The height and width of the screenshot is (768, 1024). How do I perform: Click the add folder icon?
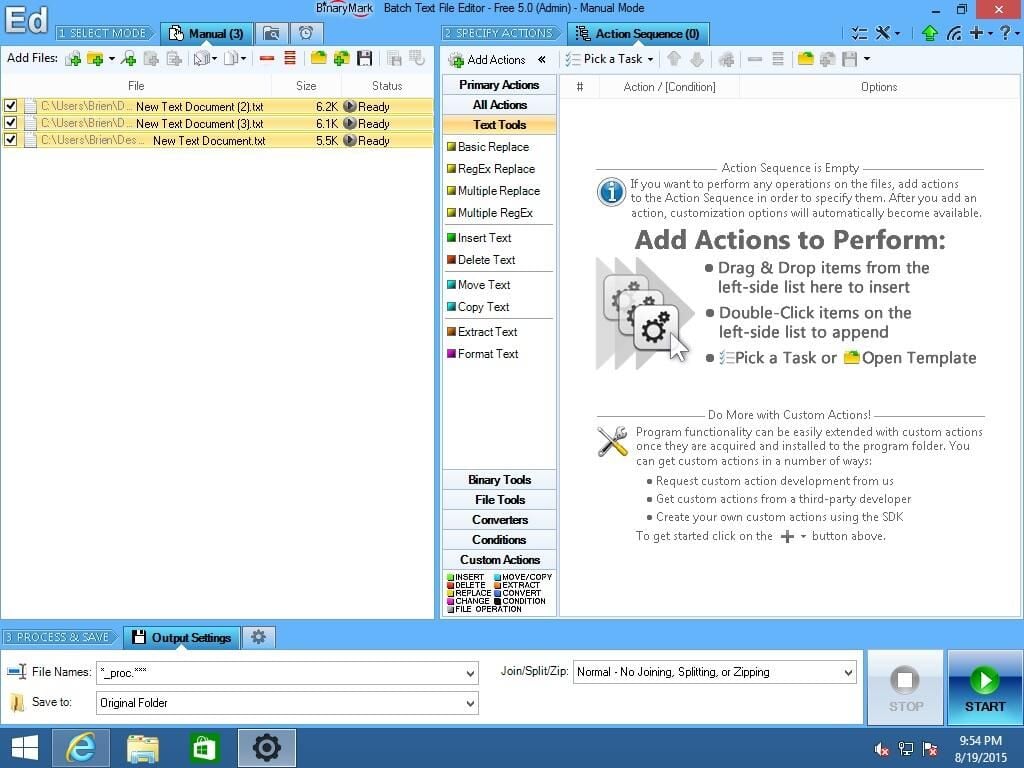click(x=95, y=59)
